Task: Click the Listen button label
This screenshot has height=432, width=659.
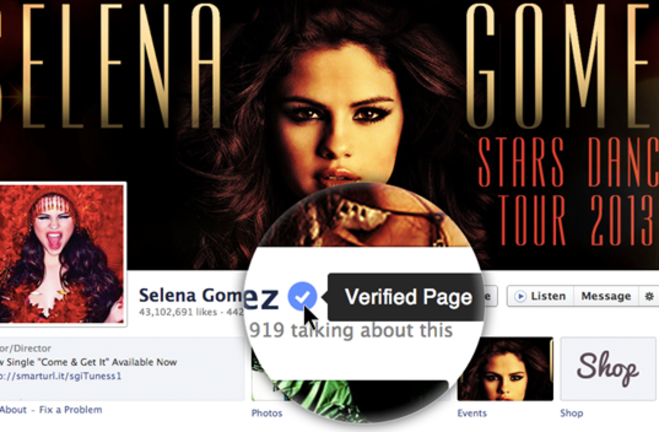Action: [x=548, y=296]
